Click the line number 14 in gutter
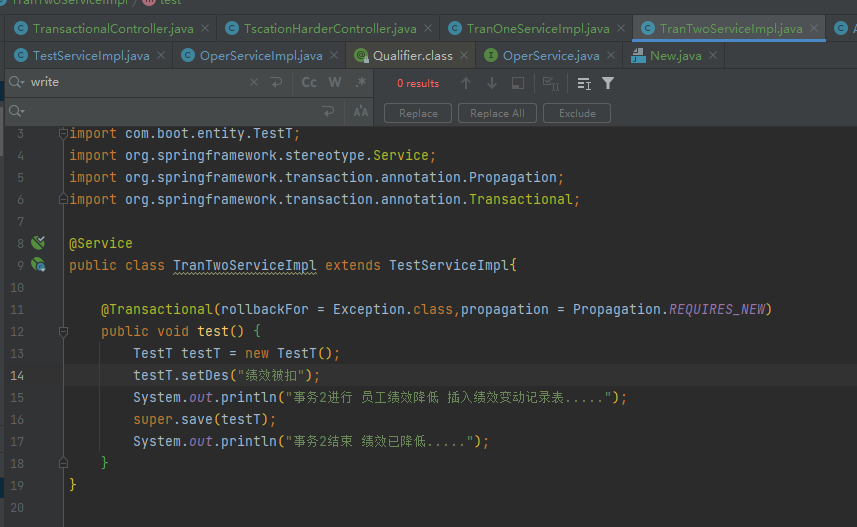Viewport: 857px width, 527px height. (x=17, y=376)
